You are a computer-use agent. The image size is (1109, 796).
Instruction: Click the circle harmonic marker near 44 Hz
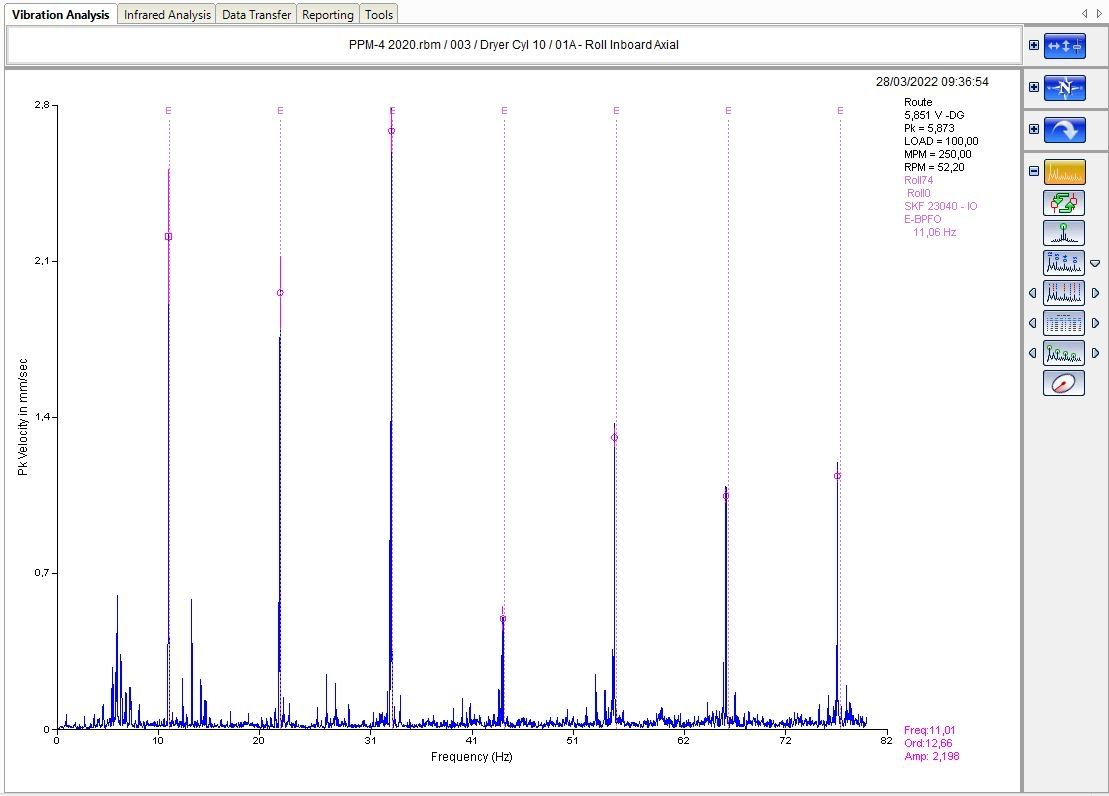click(x=503, y=619)
